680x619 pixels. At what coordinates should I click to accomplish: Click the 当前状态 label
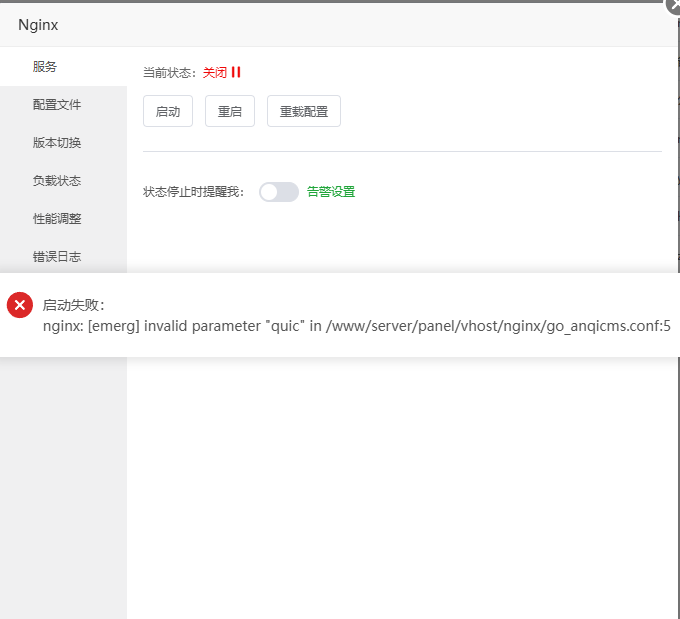(x=170, y=72)
